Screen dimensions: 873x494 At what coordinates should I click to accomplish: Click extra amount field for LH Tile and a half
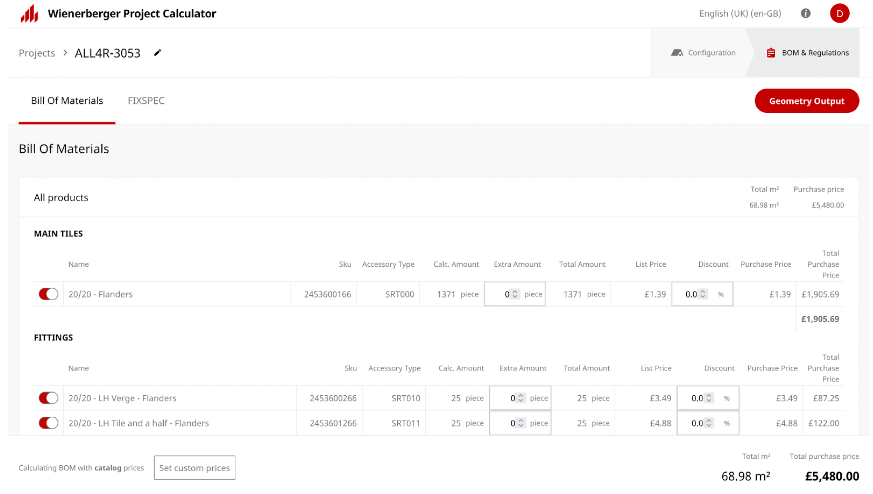coord(520,423)
